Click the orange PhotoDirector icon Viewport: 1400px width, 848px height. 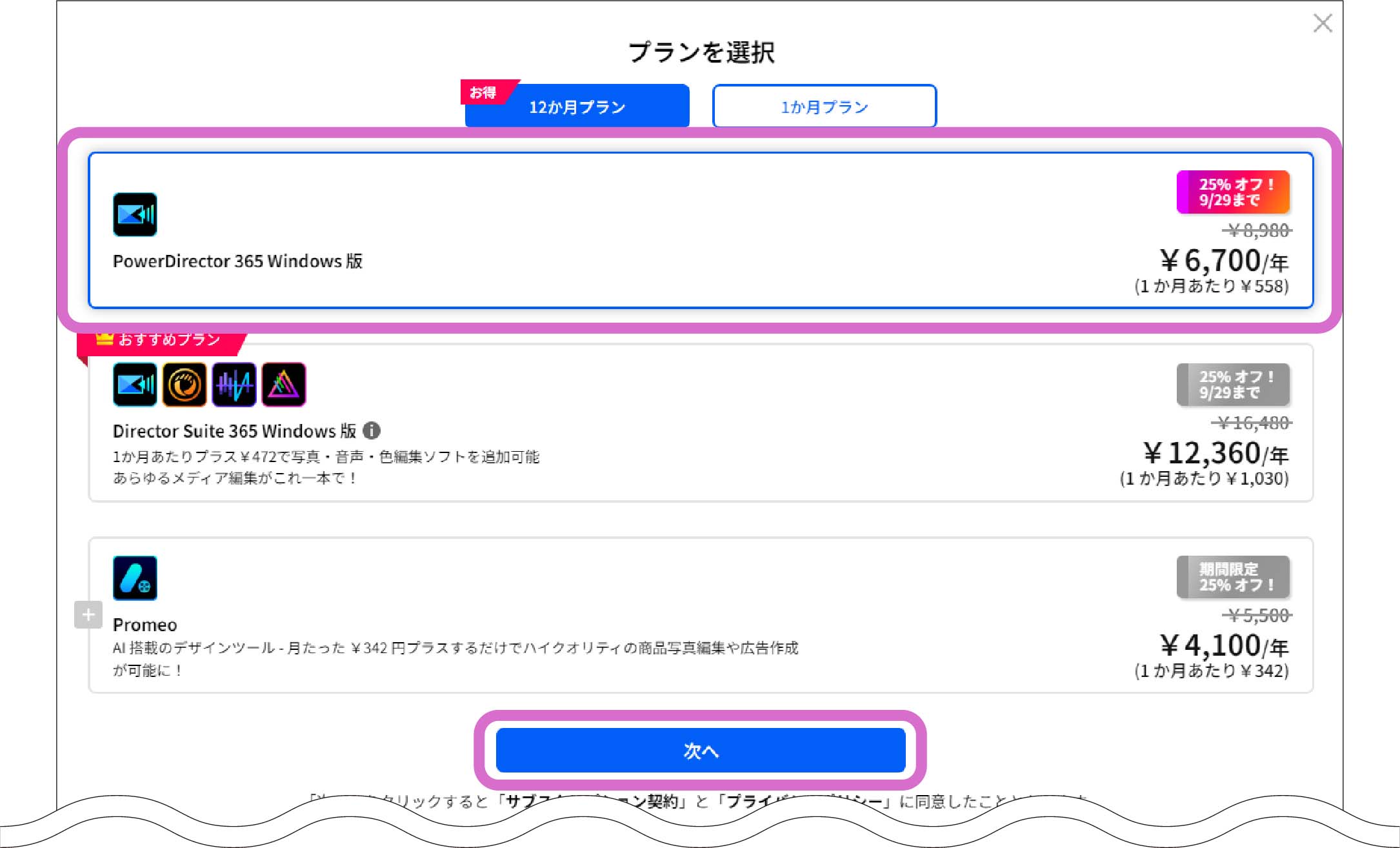(x=185, y=385)
